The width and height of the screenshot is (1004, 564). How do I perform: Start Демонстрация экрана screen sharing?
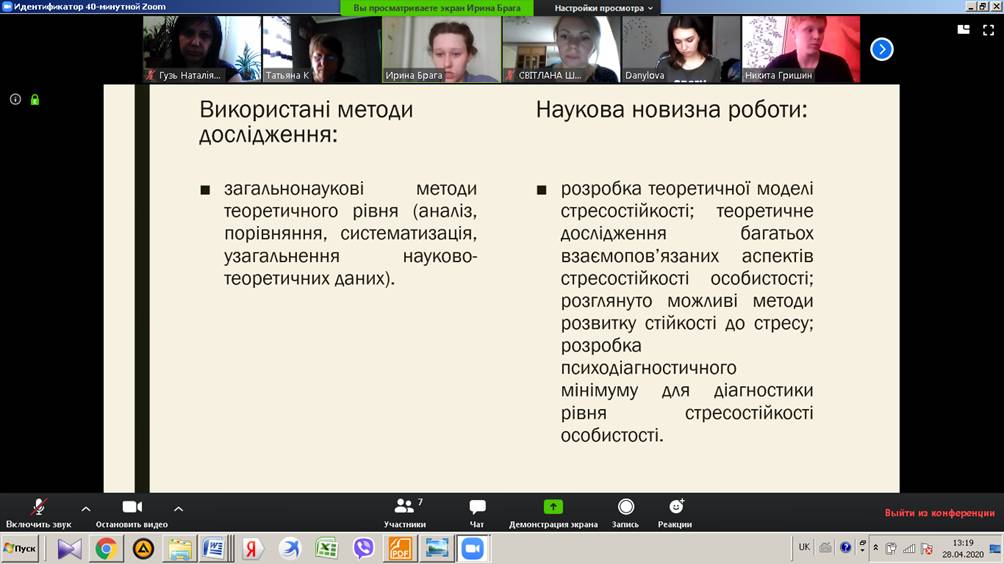coord(553,512)
